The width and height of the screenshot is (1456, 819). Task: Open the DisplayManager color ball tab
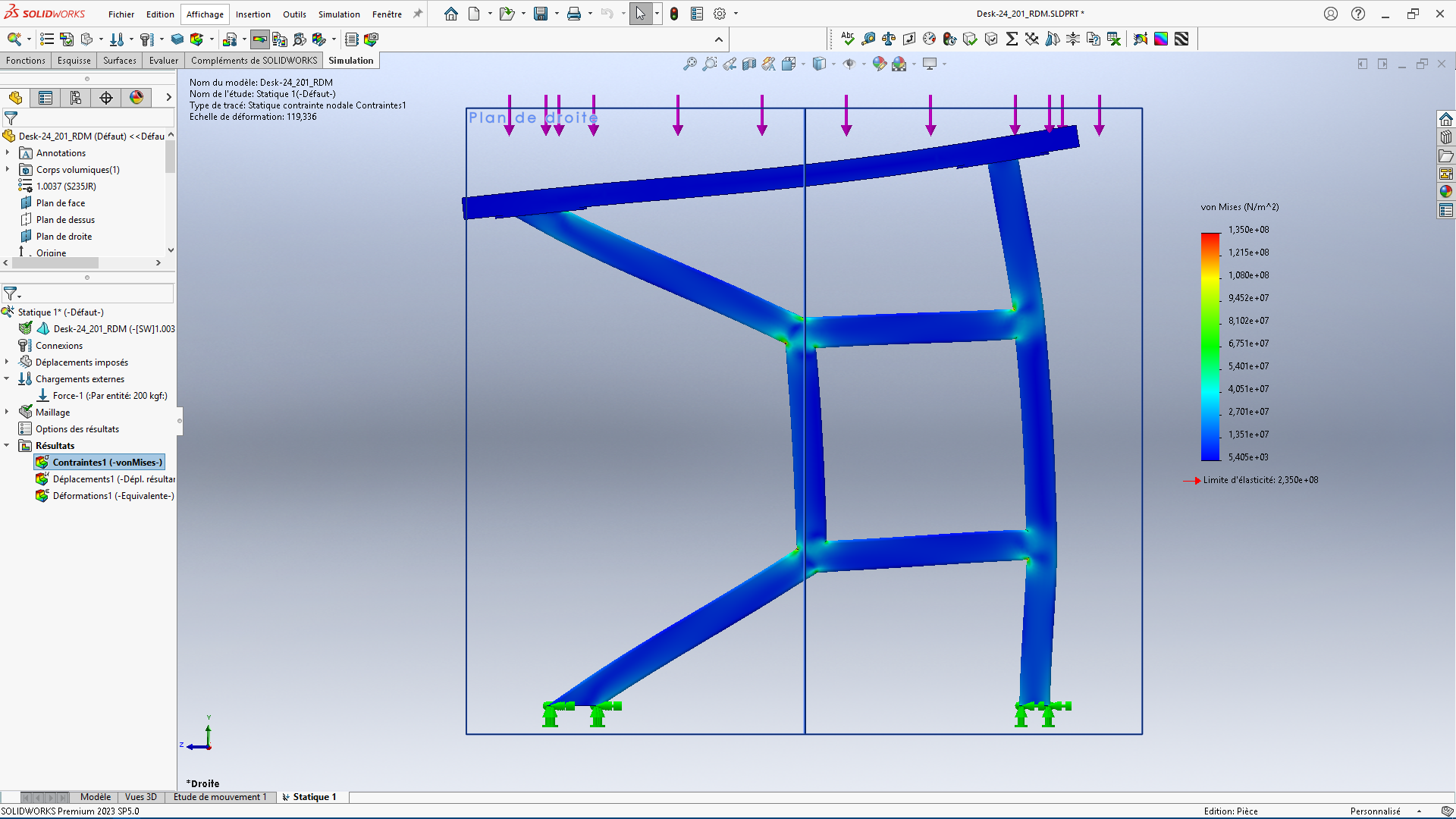[x=136, y=97]
